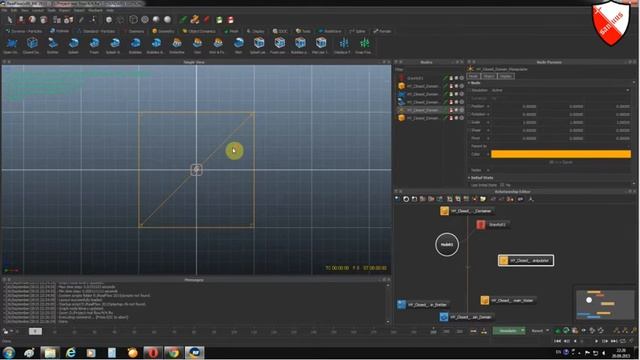Jump to last frame playback button

(614, 341)
